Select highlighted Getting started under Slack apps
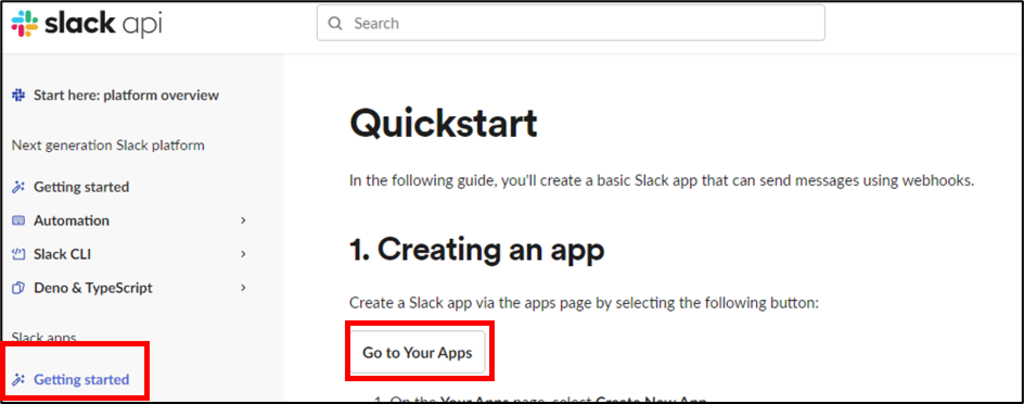The image size is (1024, 404). 81,379
